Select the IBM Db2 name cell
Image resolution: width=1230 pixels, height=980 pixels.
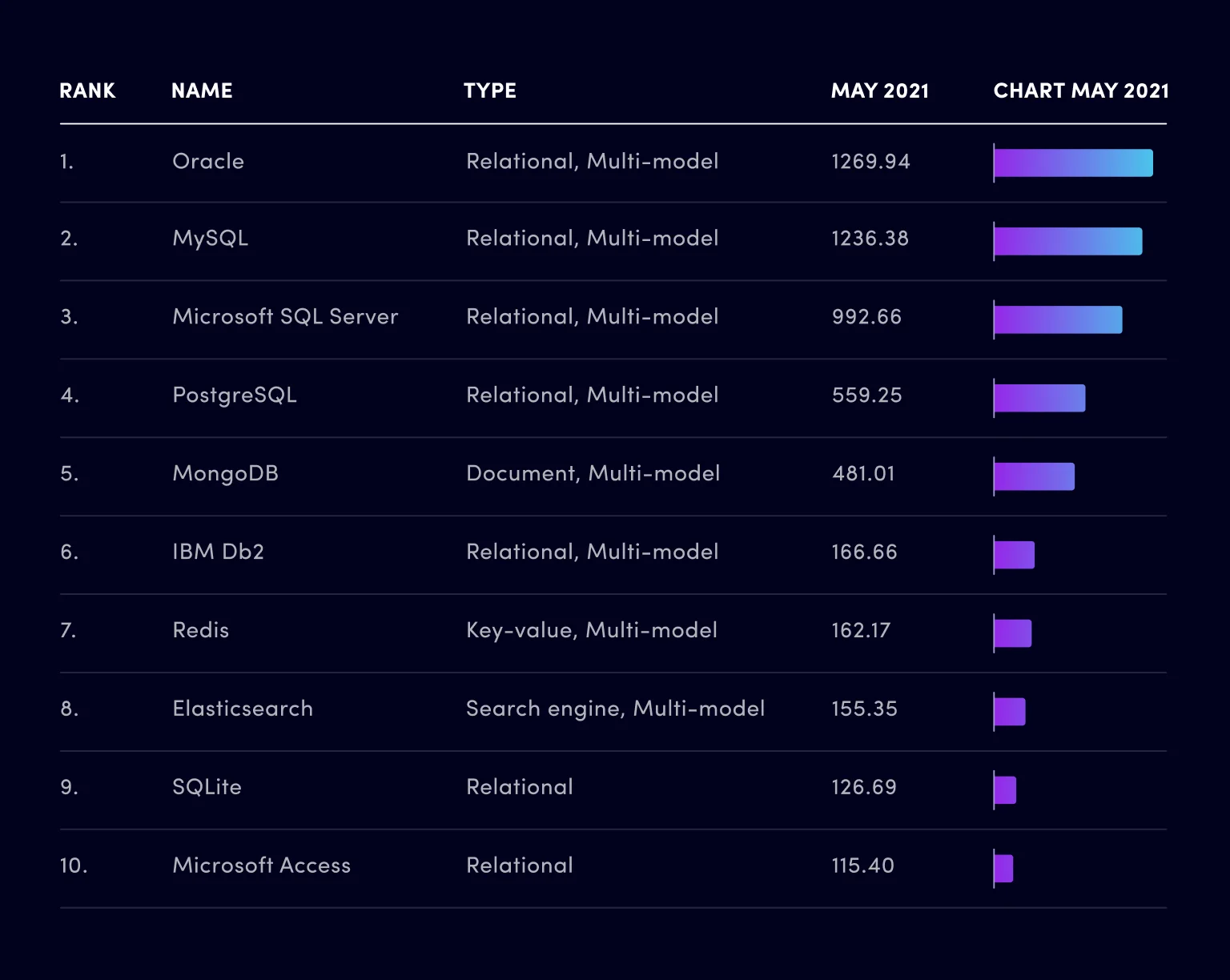tap(219, 552)
